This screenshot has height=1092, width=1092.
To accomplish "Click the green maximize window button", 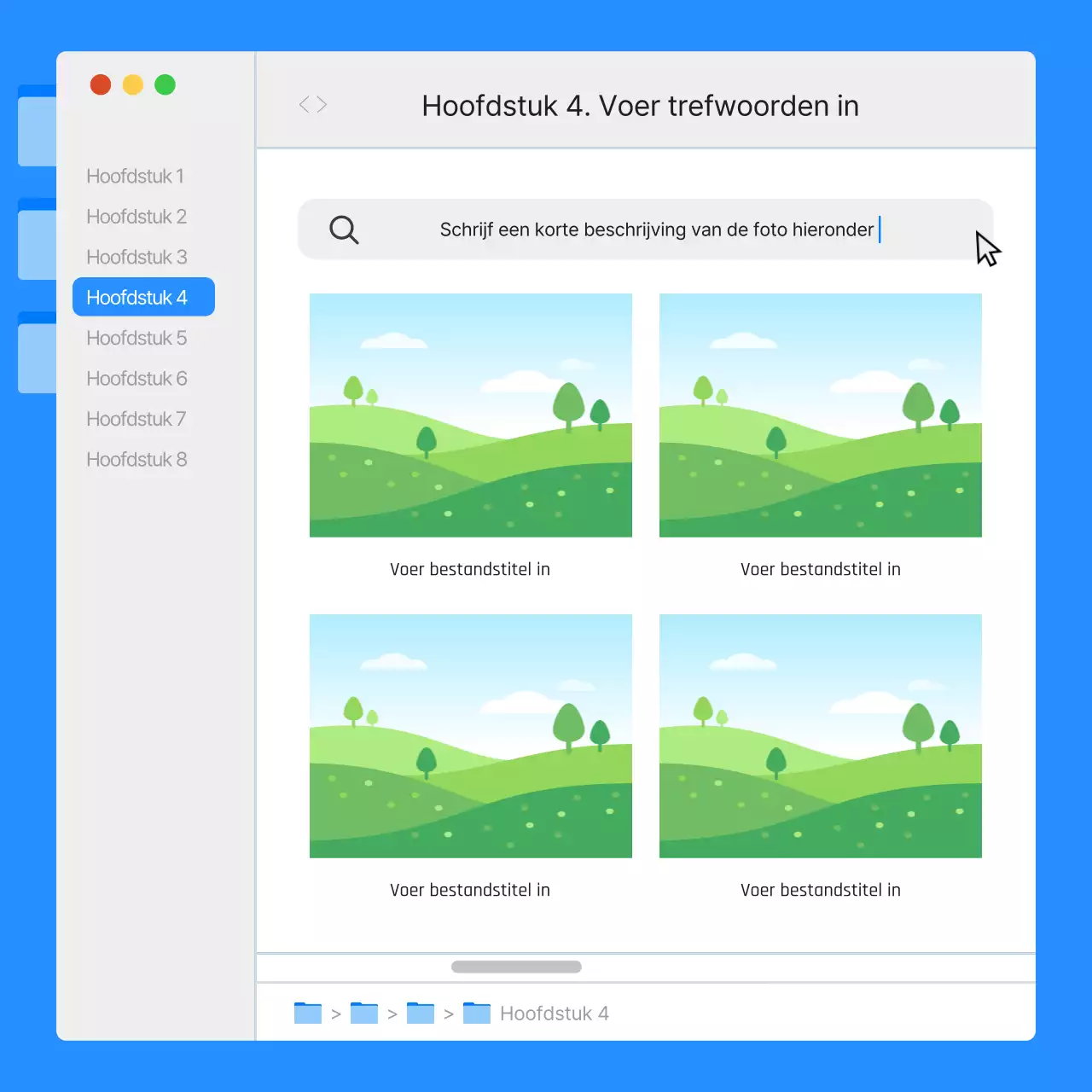I will pos(165,84).
